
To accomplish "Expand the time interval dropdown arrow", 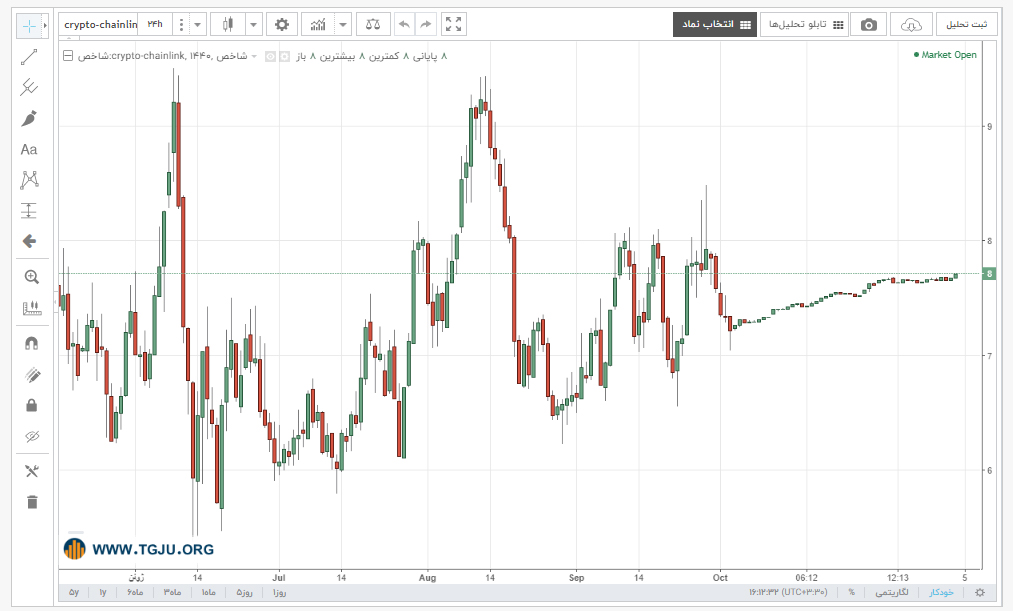I will [198, 25].
